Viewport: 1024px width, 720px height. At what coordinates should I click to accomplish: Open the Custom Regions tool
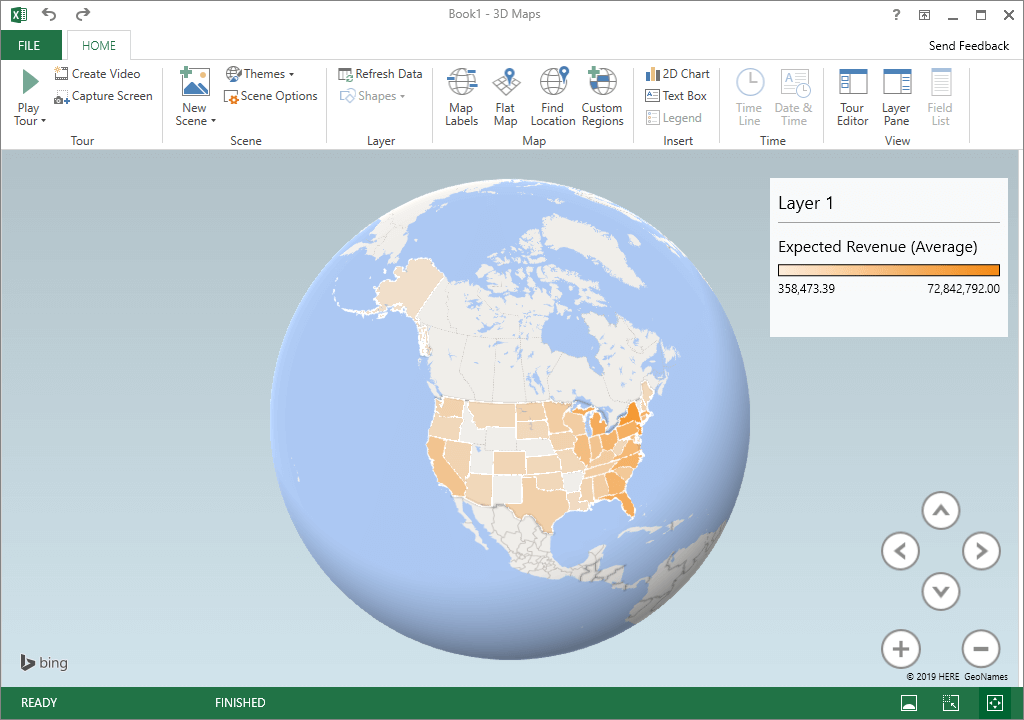click(602, 96)
